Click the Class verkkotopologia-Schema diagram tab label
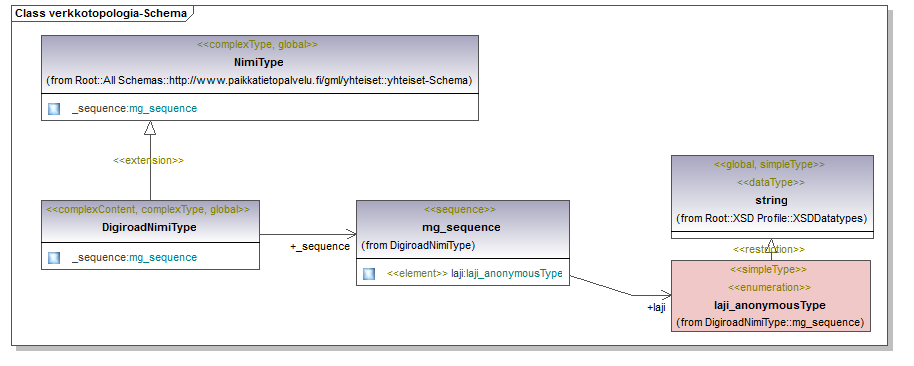The height and width of the screenshot is (366, 914). coord(101,13)
